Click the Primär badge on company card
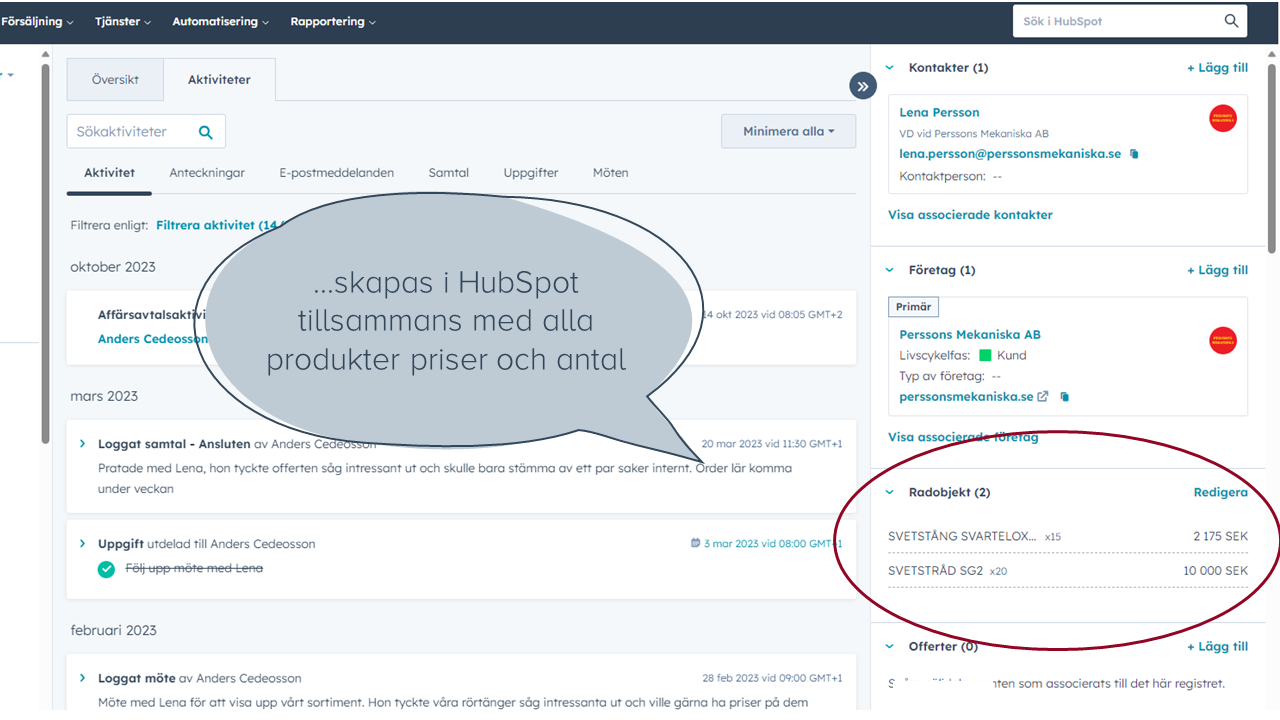Screen dimensions: 1280x720 click(913, 307)
